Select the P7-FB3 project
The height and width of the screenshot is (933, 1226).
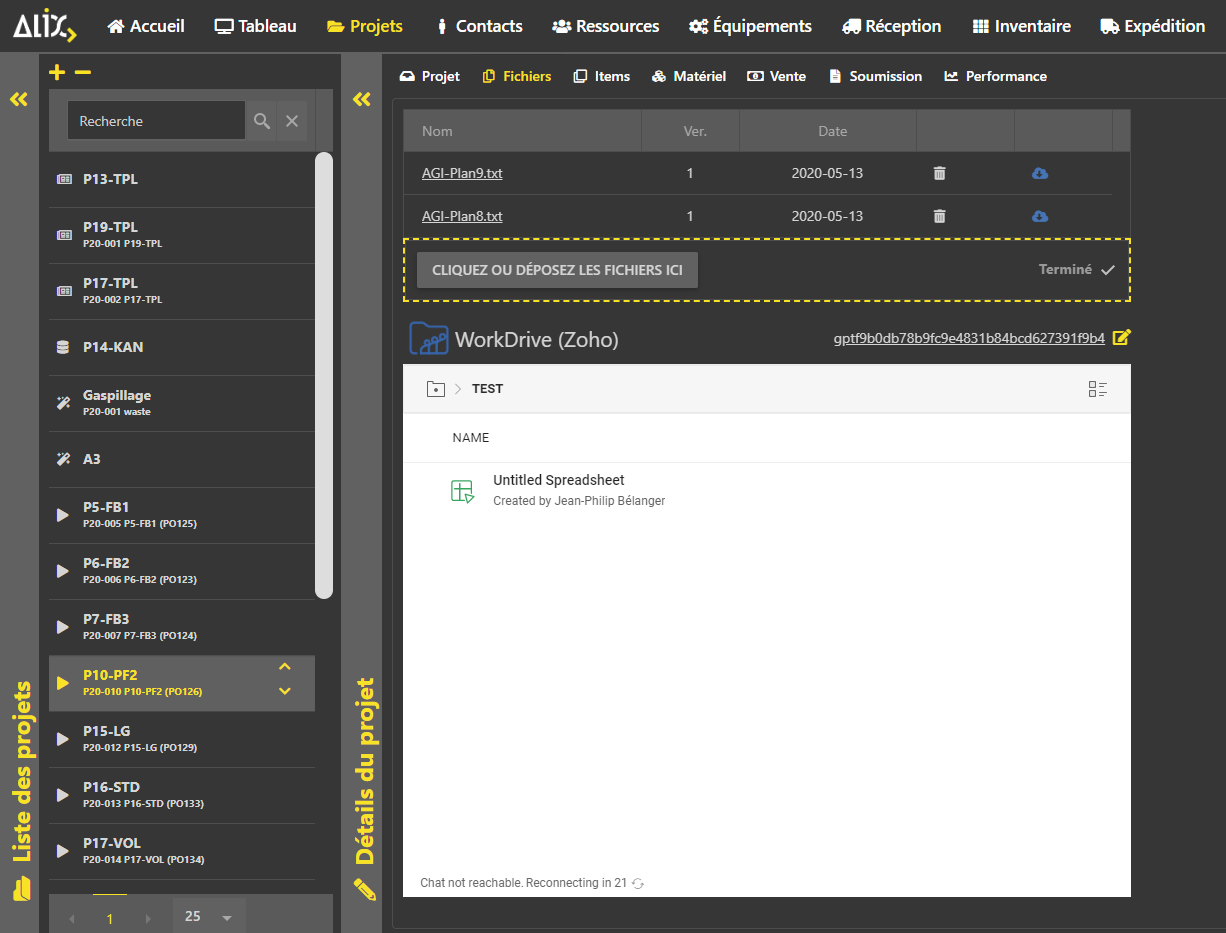[x=182, y=627]
